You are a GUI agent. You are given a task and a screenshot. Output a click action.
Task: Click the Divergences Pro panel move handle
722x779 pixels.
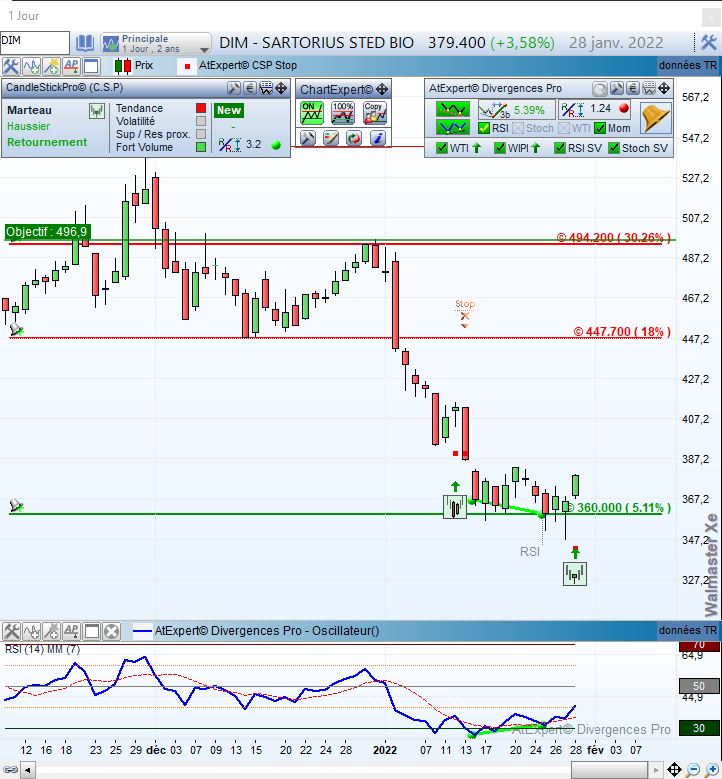pos(664,88)
